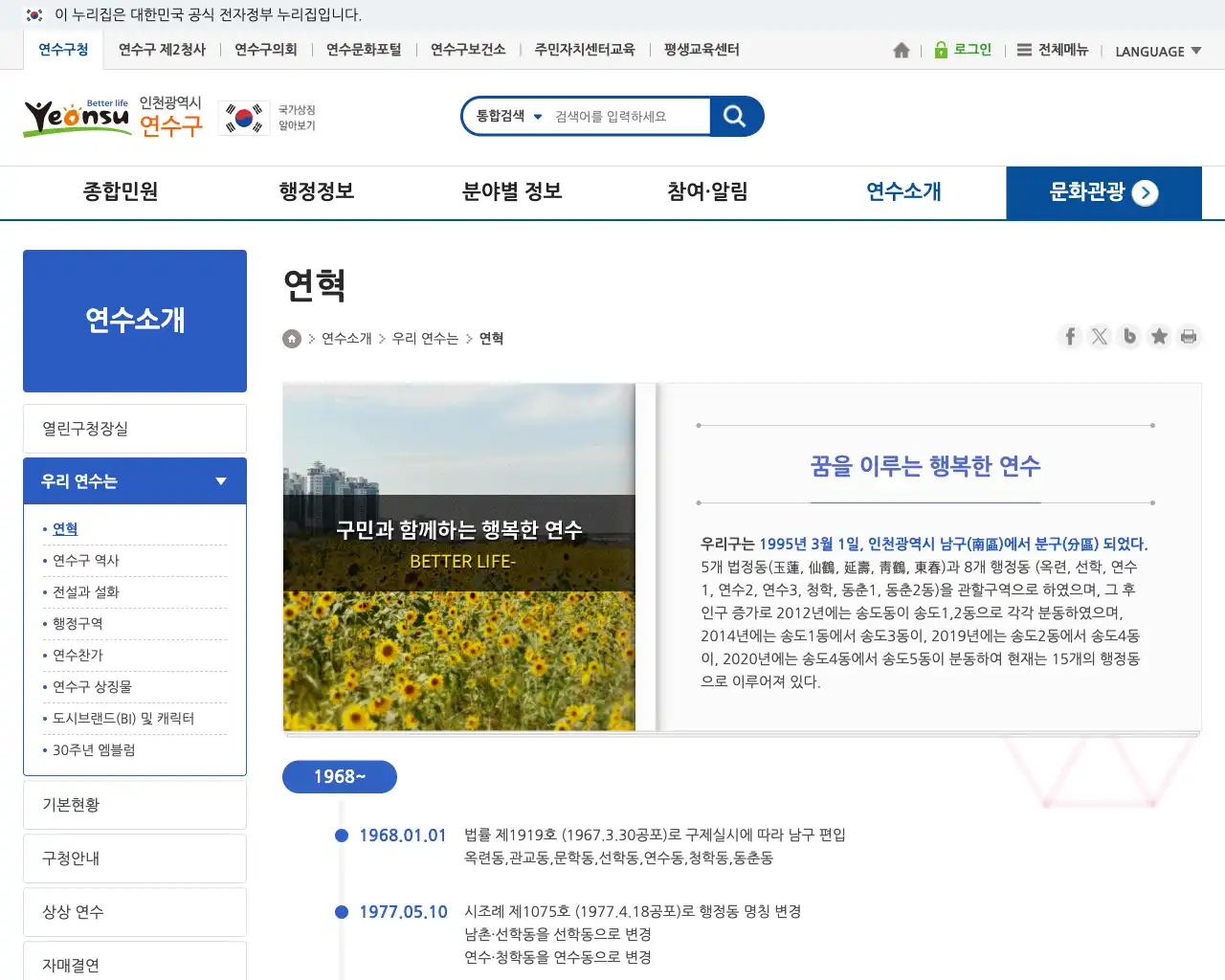Click breadcrumb home icon
Screen dimensions: 1225x980
click(292, 339)
